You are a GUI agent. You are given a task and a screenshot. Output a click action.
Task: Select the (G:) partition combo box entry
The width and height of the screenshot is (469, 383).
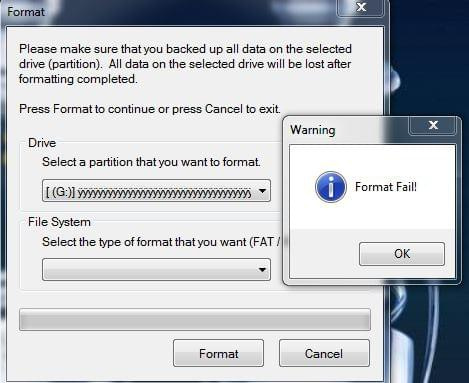point(156,191)
